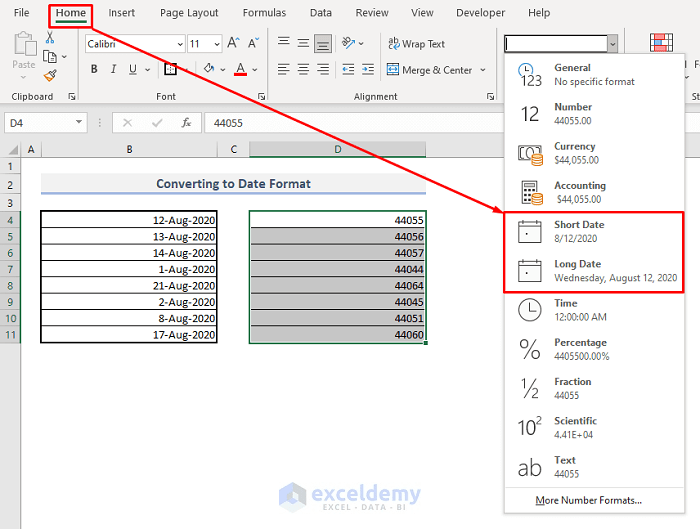
Task: Click the Middle Align icon
Action: coord(303,43)
